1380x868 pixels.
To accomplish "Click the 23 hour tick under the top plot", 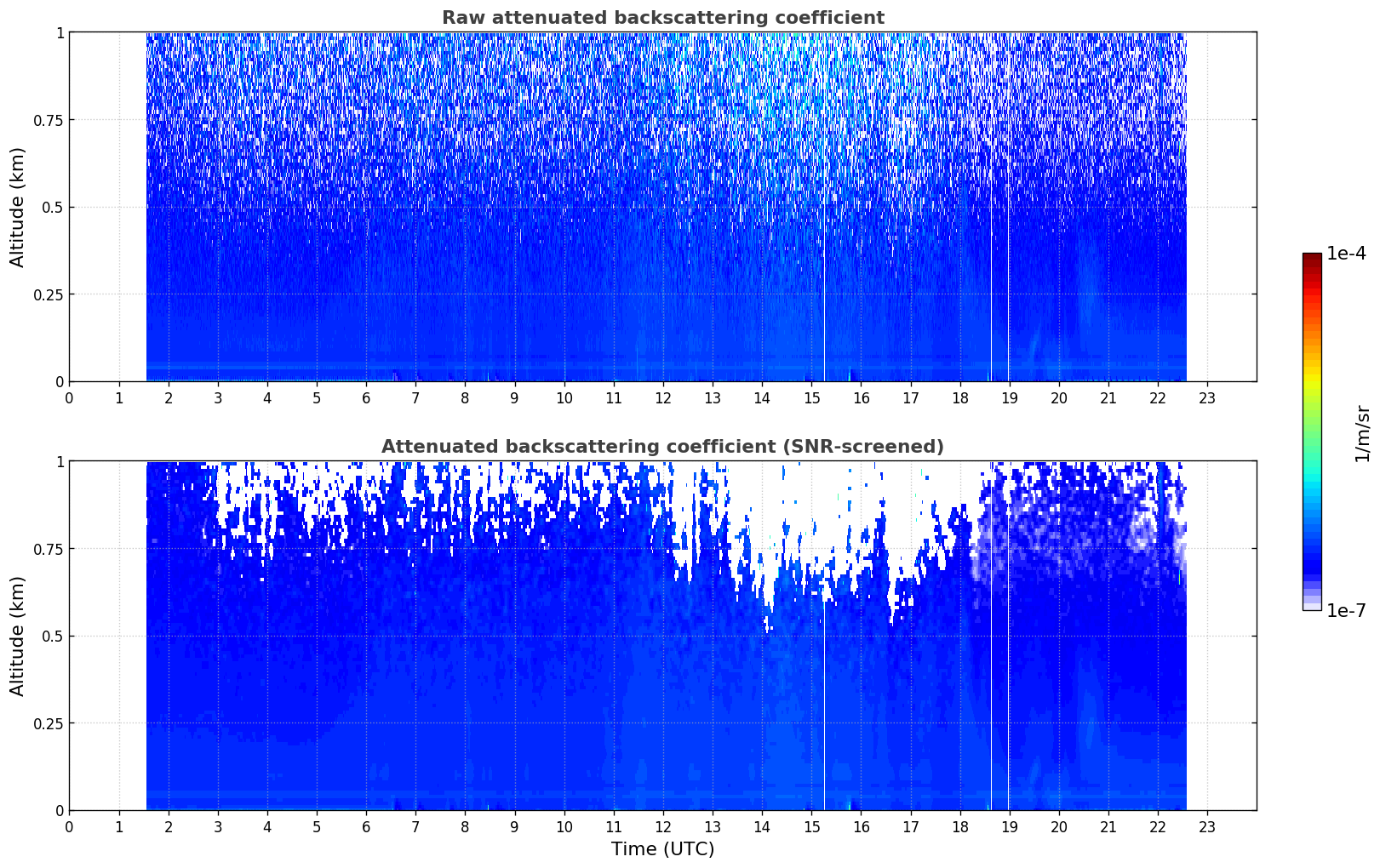I will pos(1207,398).
